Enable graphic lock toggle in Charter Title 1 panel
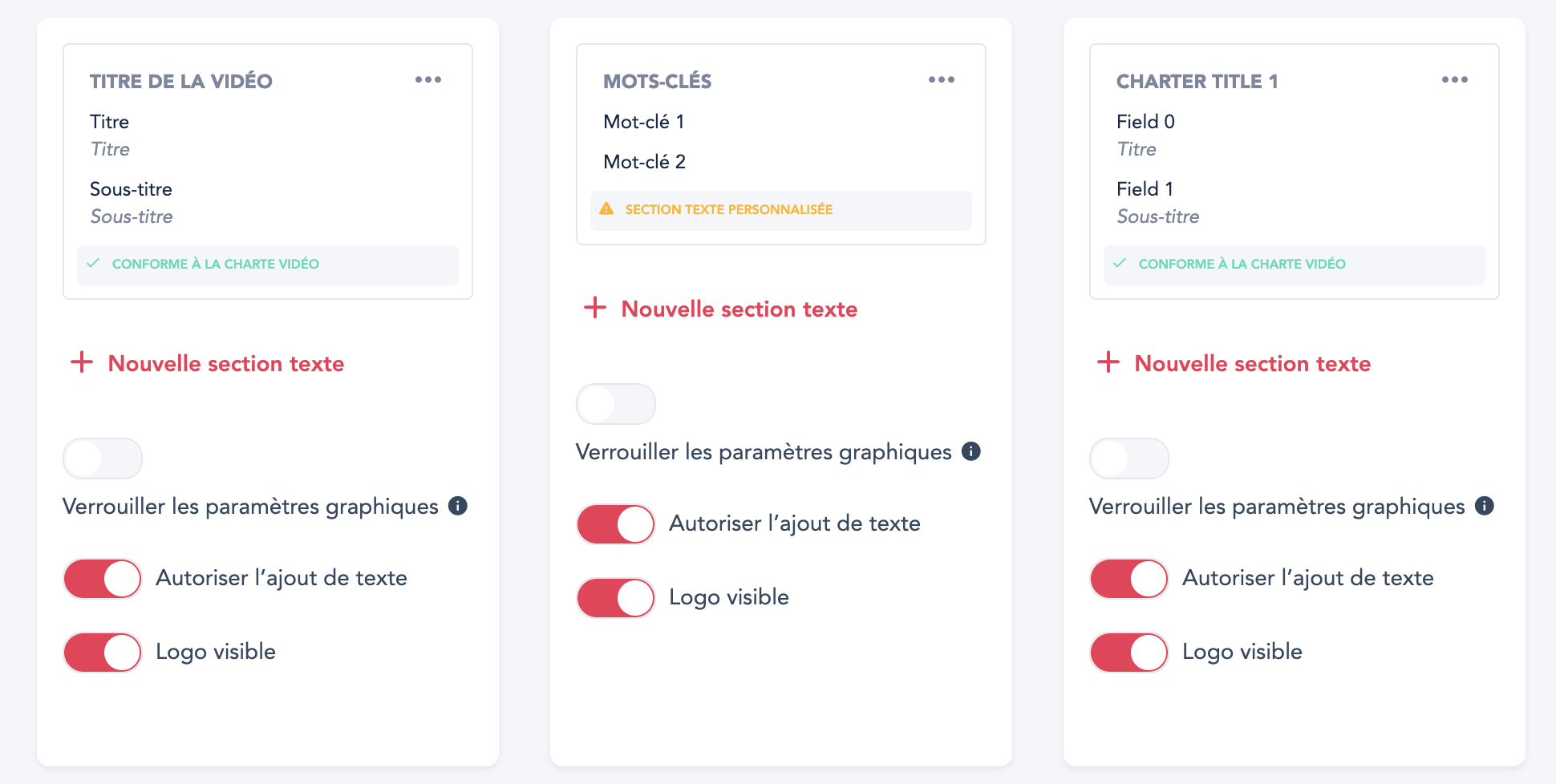1556x784 pixels. tap(1129, 459)
